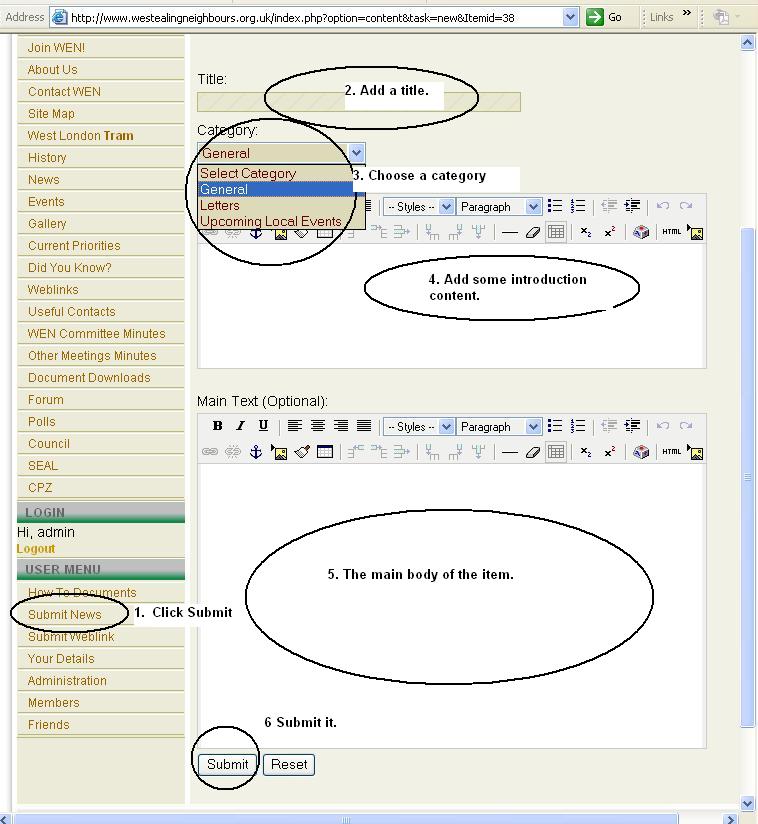The height and width of the screenshot is (824, 758).
Task: Toggle Italic in Main Text toolbar
Action: tap(240, 426)
